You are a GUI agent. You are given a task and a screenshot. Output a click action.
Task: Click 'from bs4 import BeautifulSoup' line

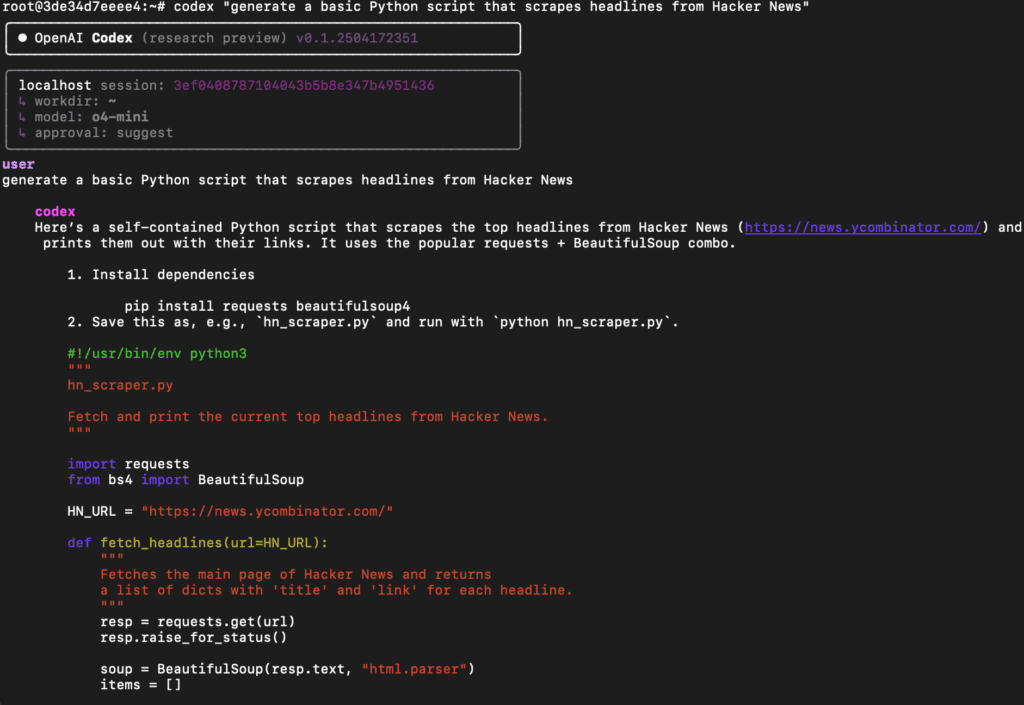[185, 480]
